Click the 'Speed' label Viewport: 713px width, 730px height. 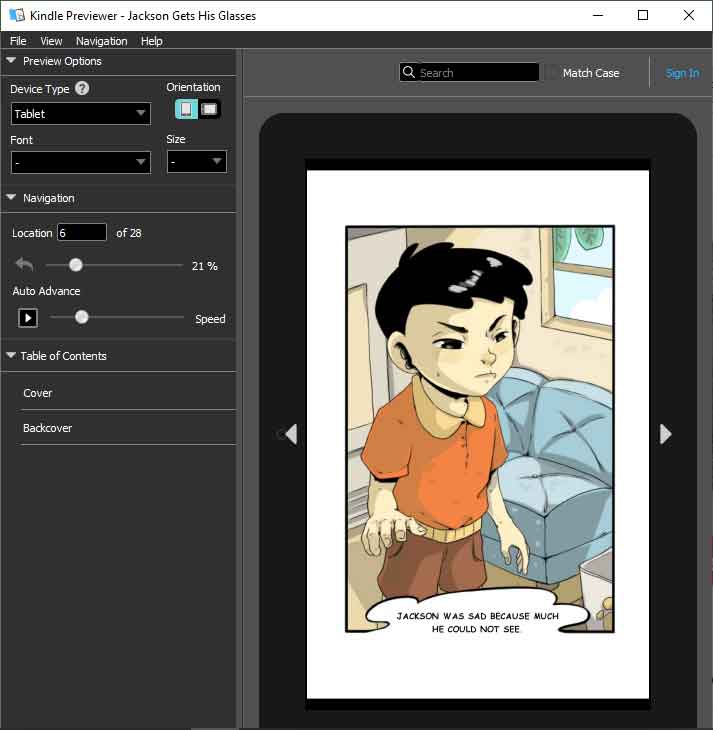coord(210,319)
